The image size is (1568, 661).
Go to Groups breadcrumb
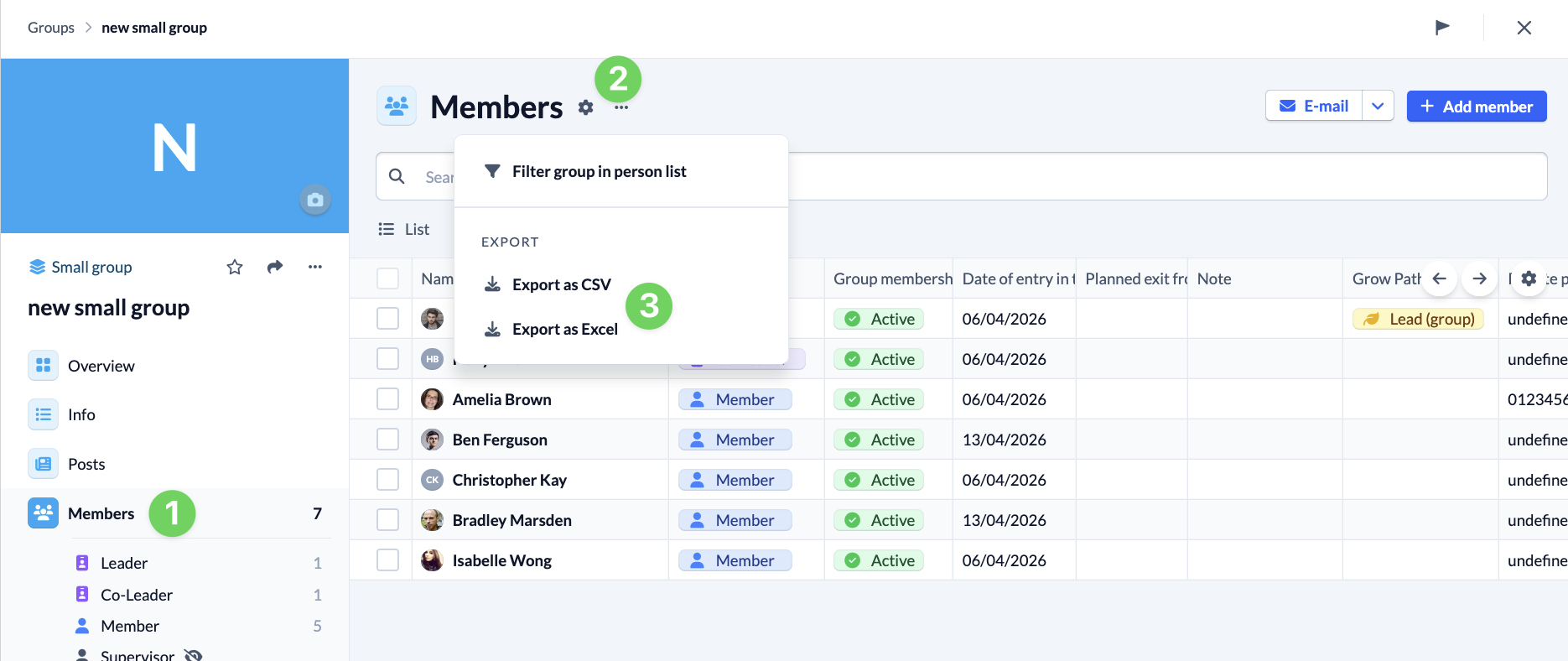pyautogui.click(x=51, y=28)
